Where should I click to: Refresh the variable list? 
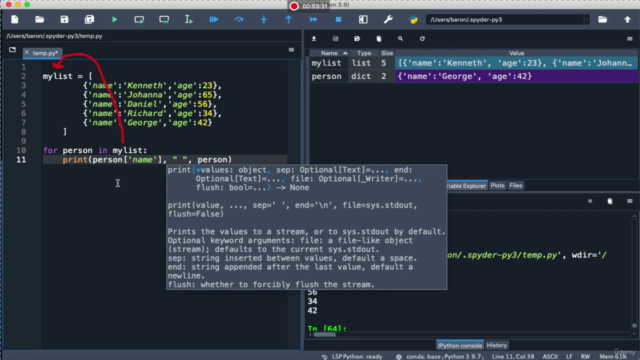422,39
